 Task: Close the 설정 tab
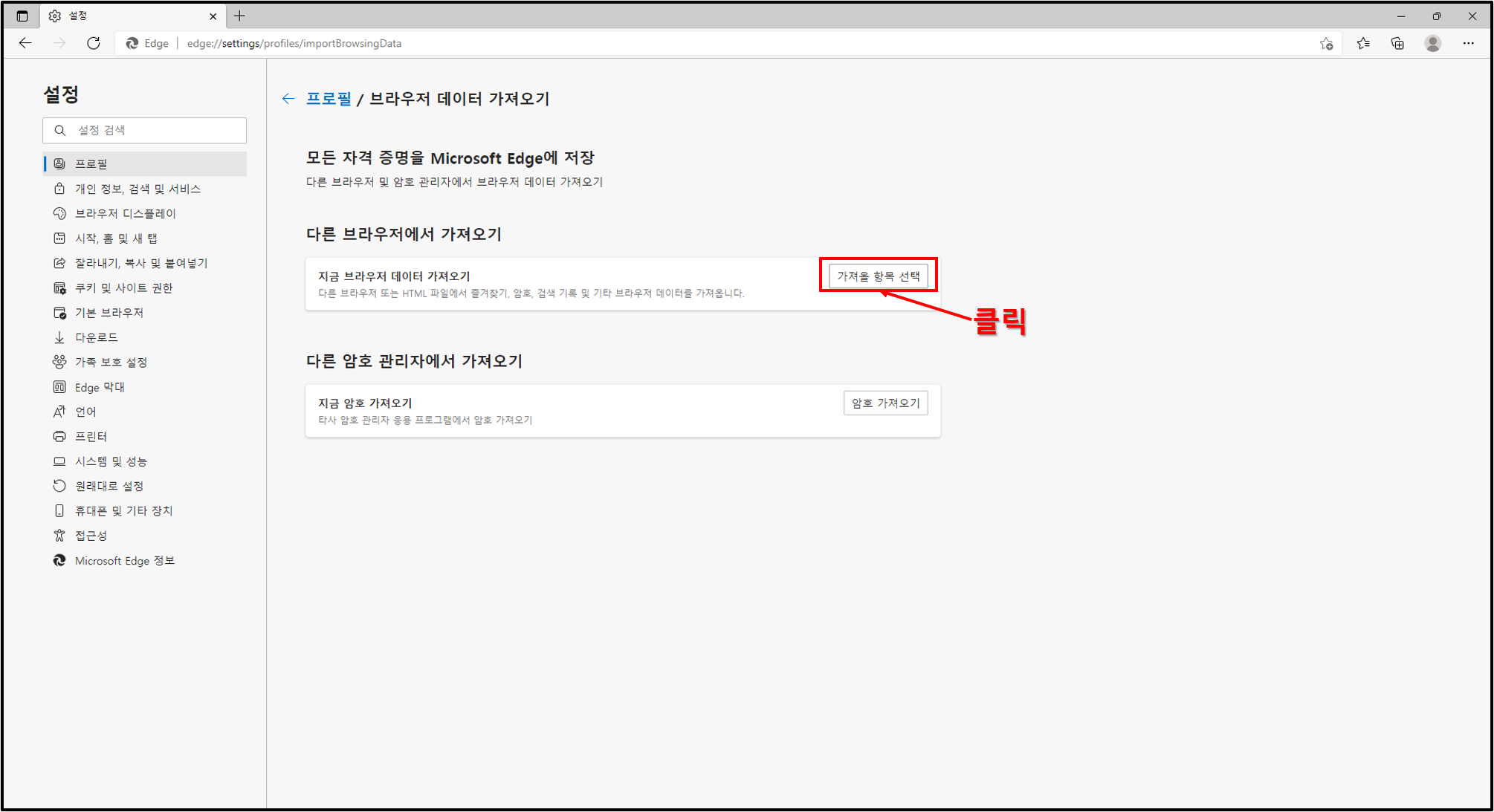pyautogui.click(x=213, y=16)
